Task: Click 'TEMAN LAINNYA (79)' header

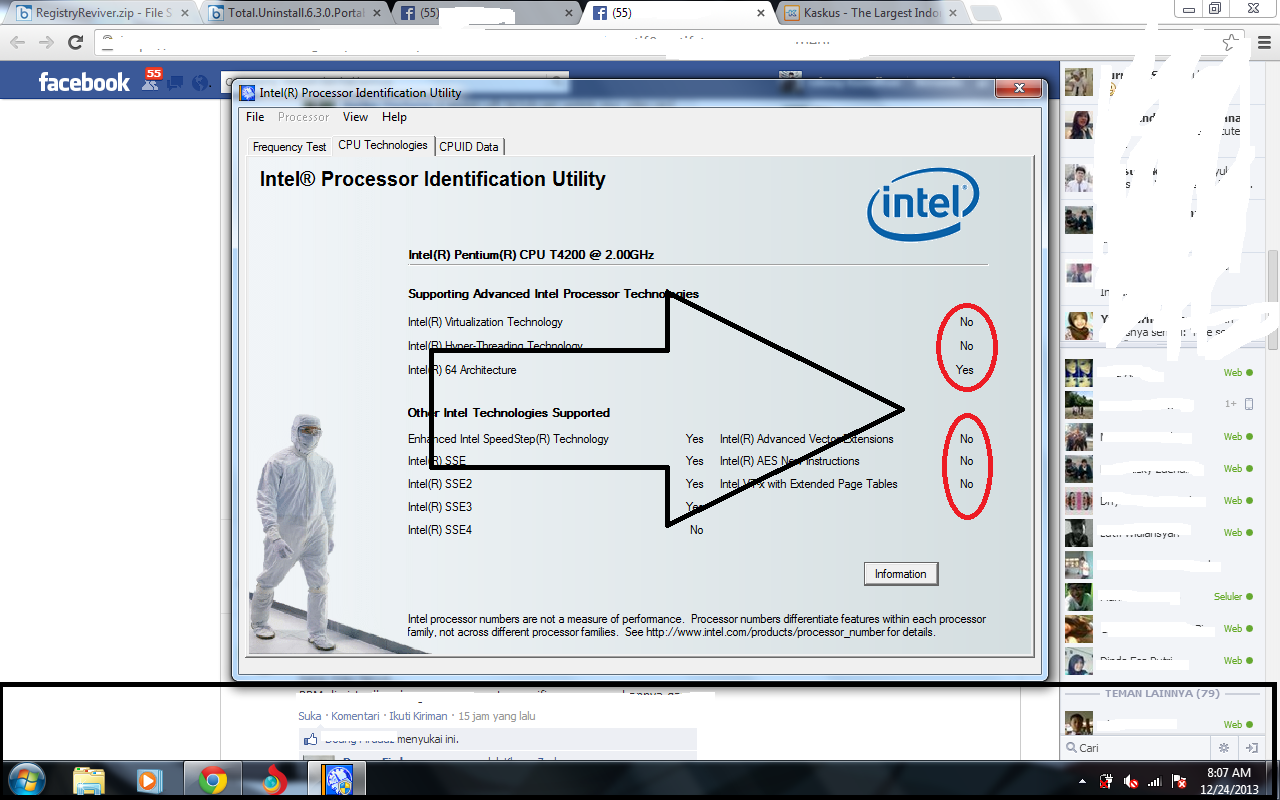Action: coord(1162,693)
